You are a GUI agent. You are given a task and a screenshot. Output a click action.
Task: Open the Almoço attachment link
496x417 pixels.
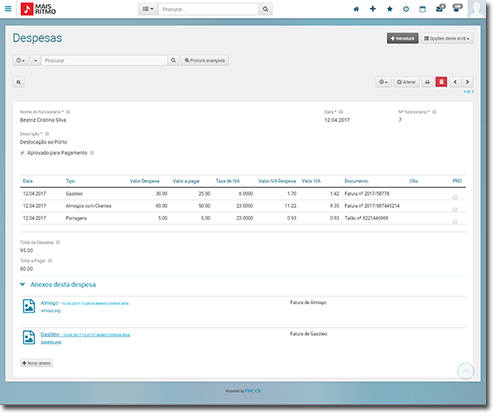49,303
